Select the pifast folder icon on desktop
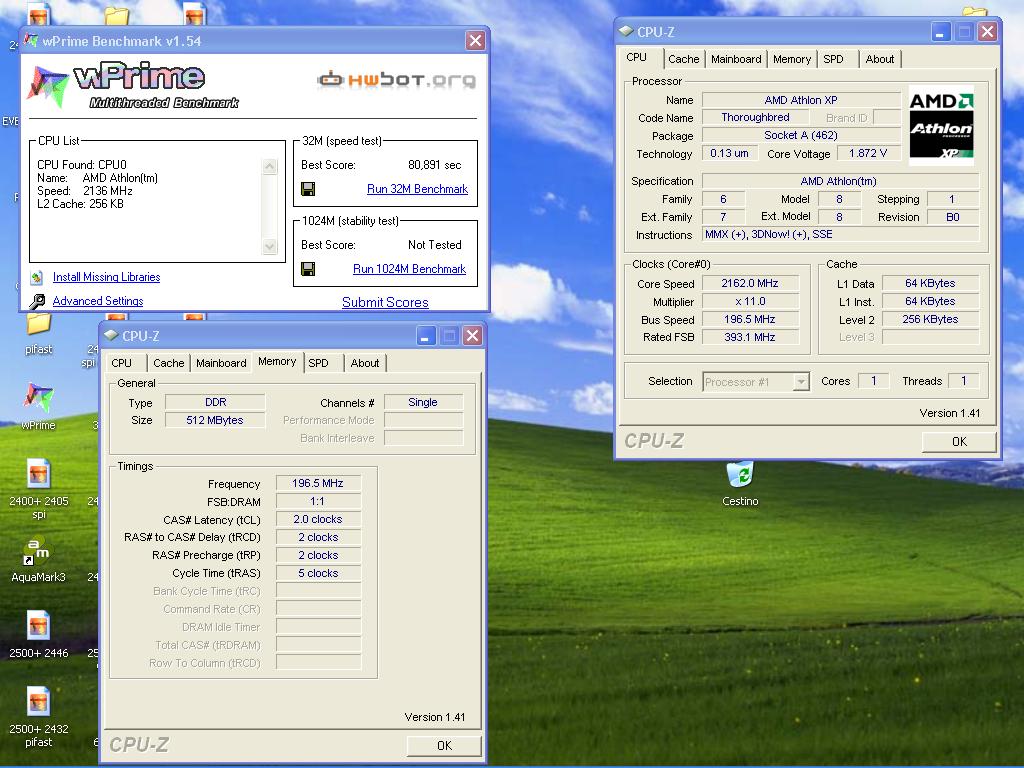Viewport: 1024px width, 768px height. 38,324
